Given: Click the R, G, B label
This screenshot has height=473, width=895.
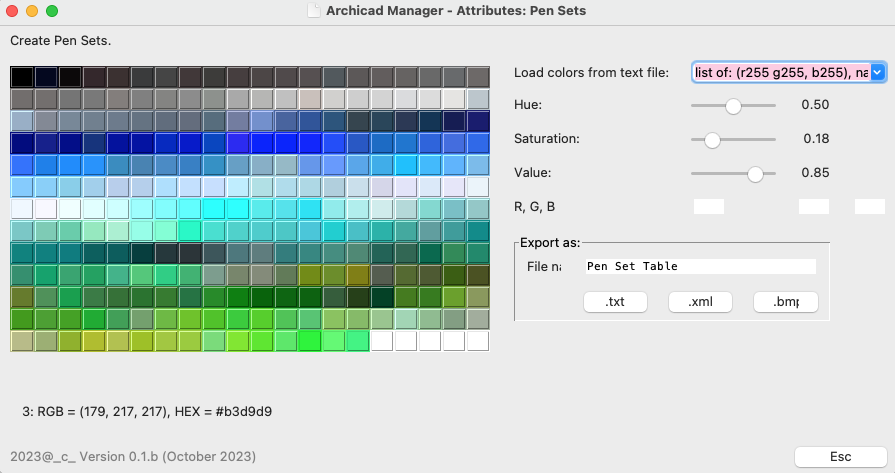Looking at the screenshot, I should 534,207.
